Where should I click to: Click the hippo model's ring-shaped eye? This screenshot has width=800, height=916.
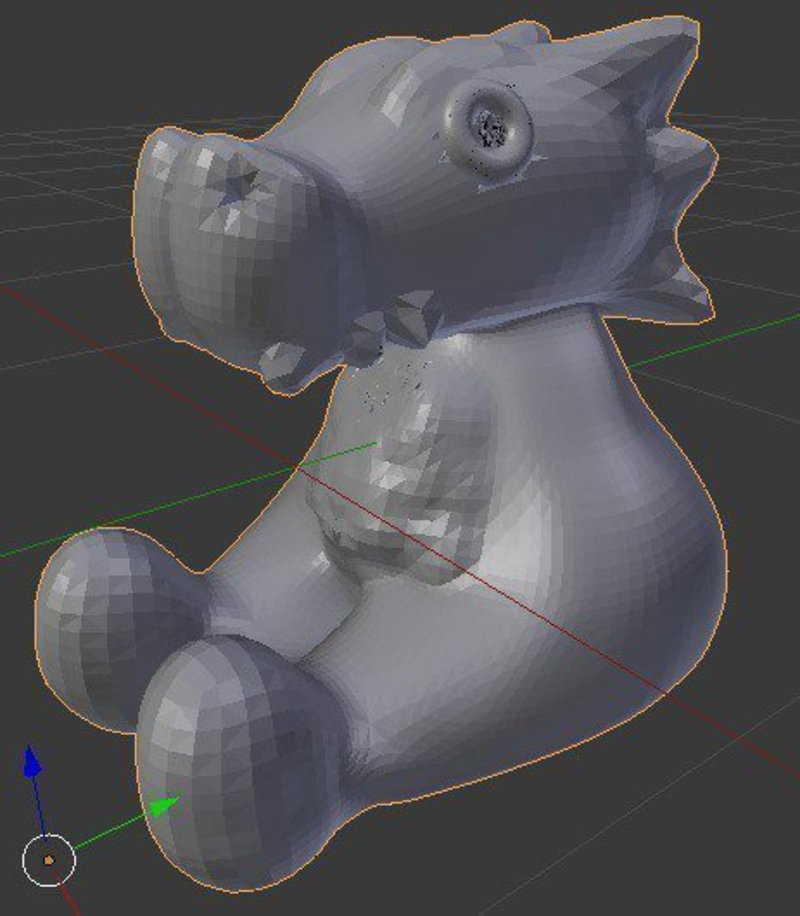pyautogui.click(x=489, y=129)
